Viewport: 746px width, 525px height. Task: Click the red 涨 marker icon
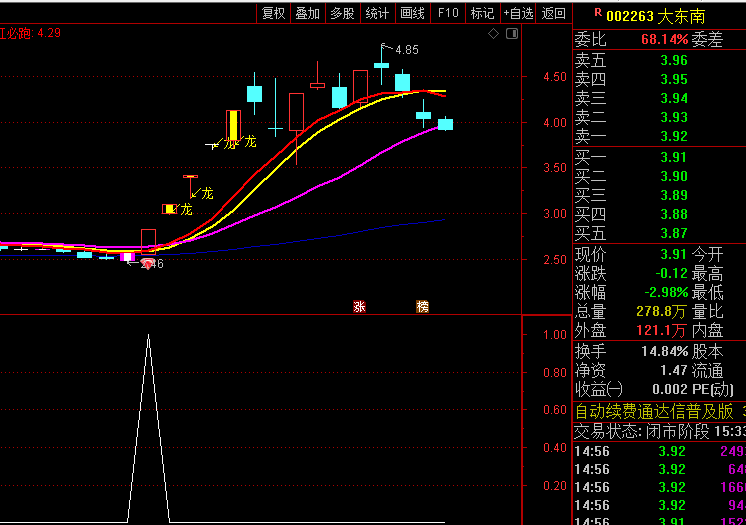[x=359, y=307]
